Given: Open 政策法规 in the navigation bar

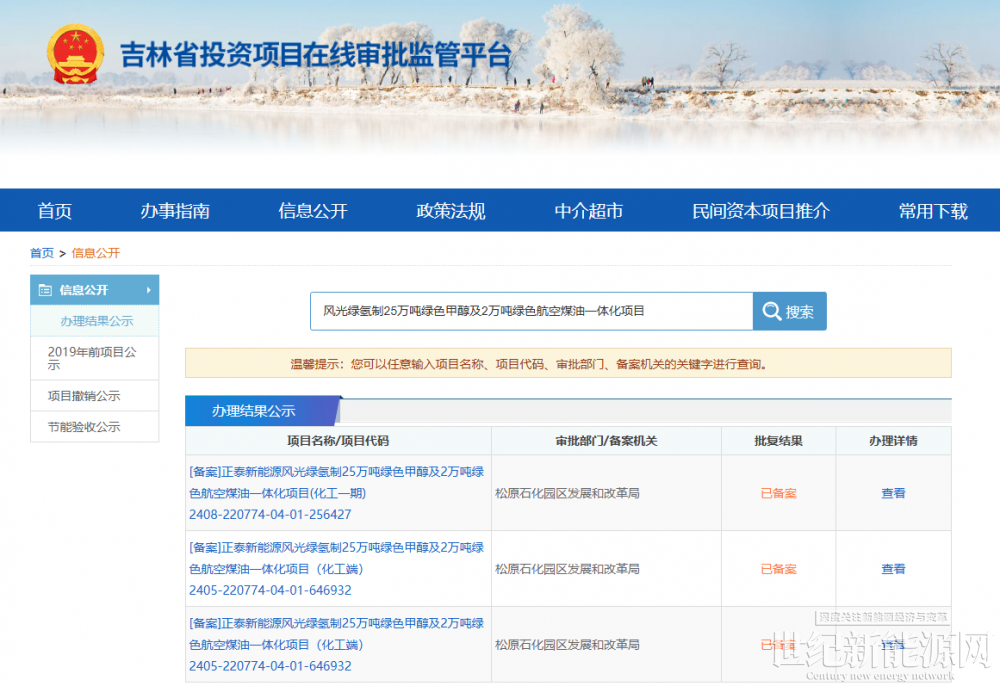Looking at the screenshot, I should 451,211.
